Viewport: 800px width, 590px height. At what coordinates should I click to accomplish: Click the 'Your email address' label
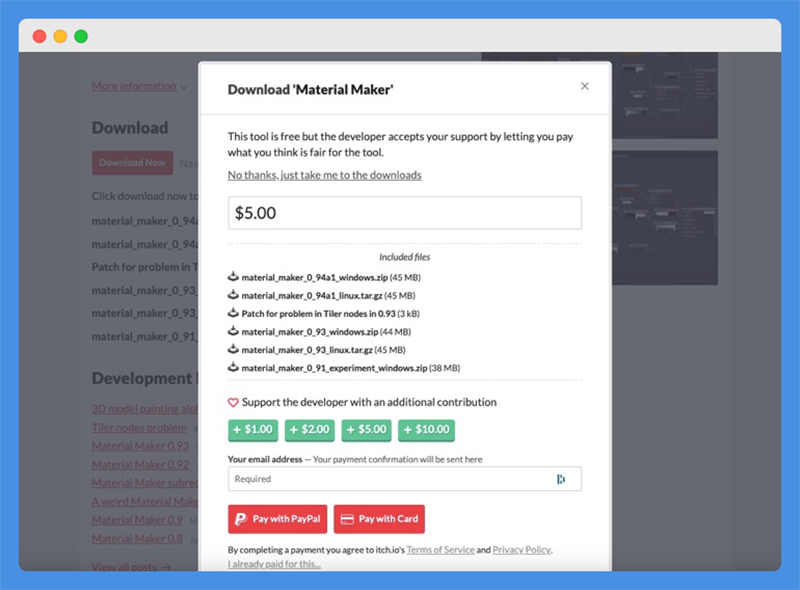coord(265,459)
